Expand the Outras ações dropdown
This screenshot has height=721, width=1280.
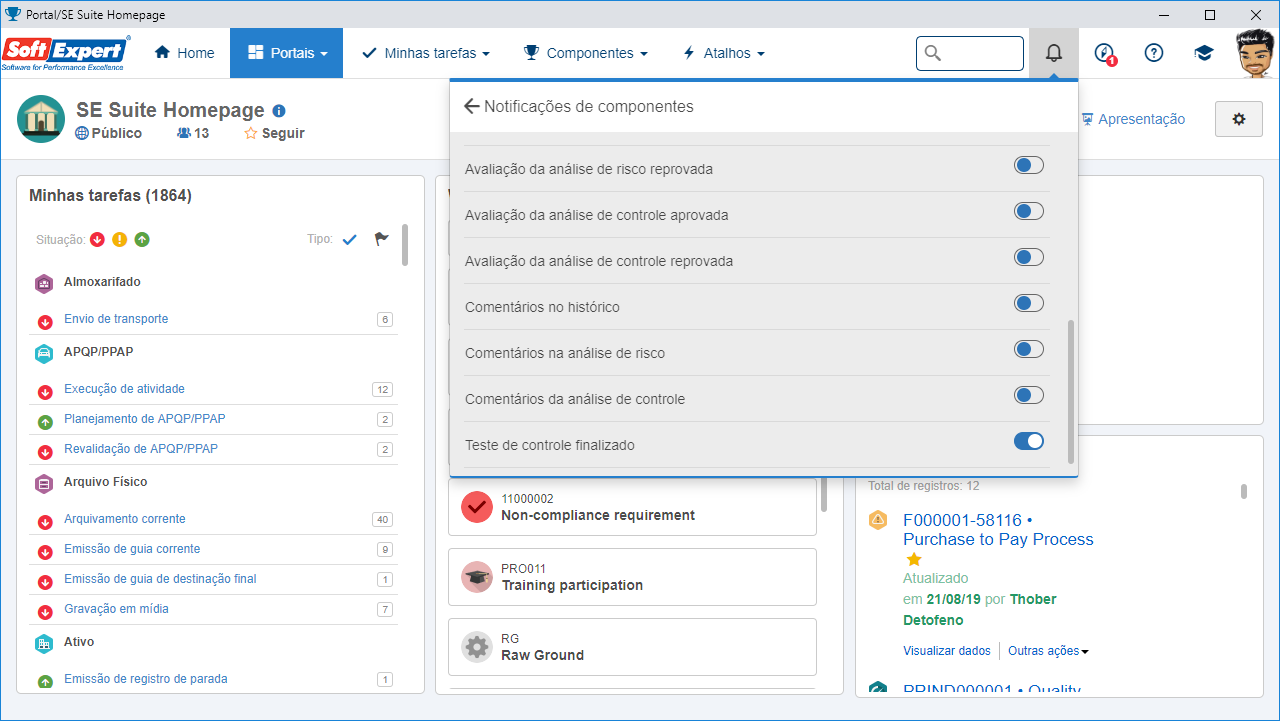[1048, 651]
